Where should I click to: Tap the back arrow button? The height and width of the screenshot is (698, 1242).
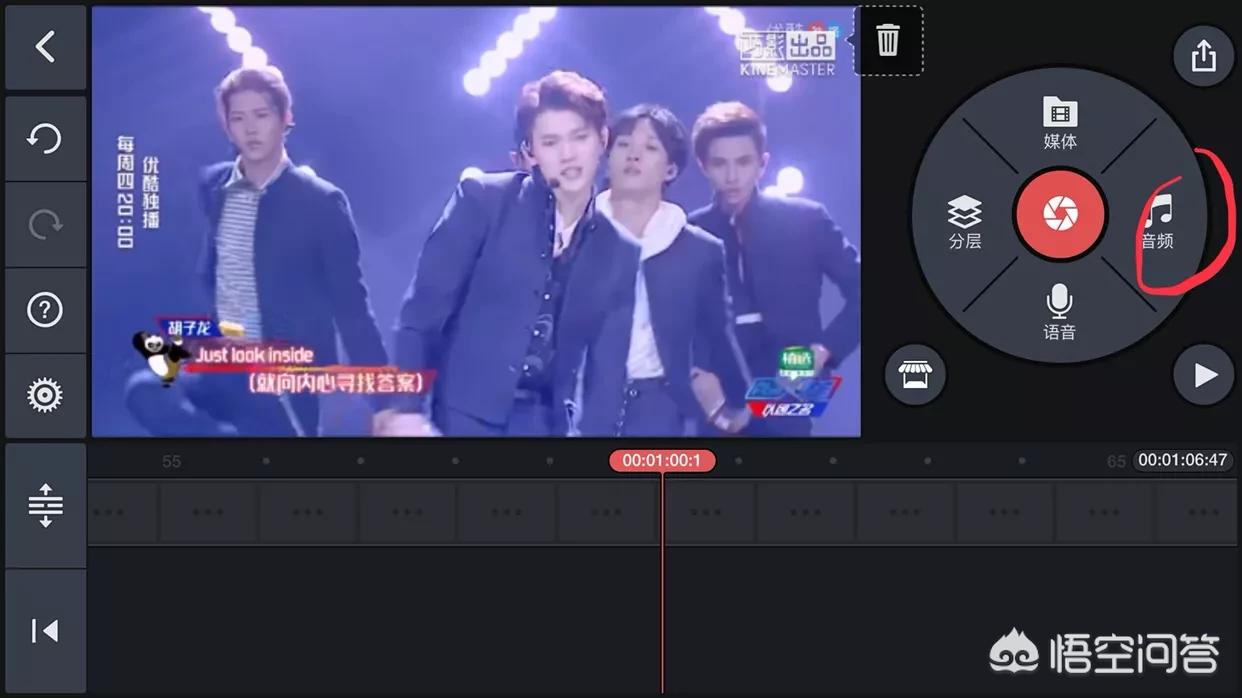click(45, 47)
